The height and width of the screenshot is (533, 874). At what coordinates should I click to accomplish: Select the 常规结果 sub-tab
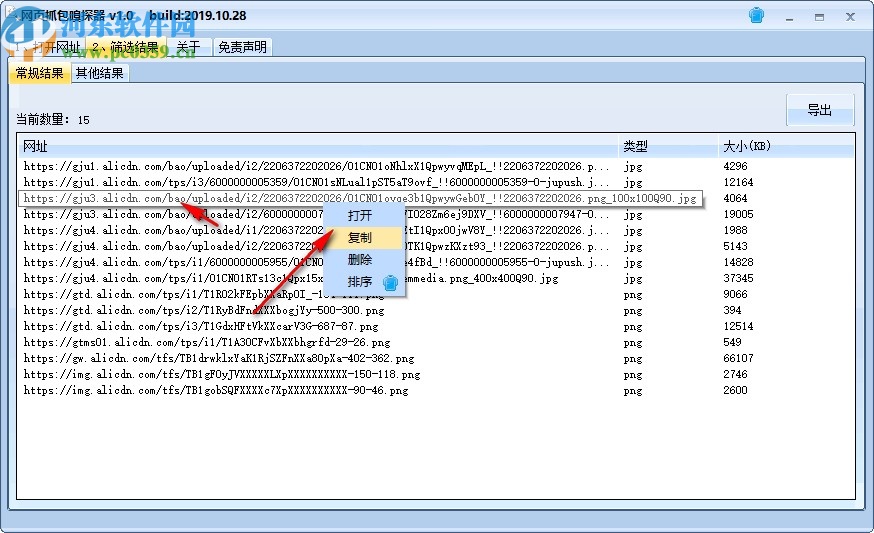40,73
